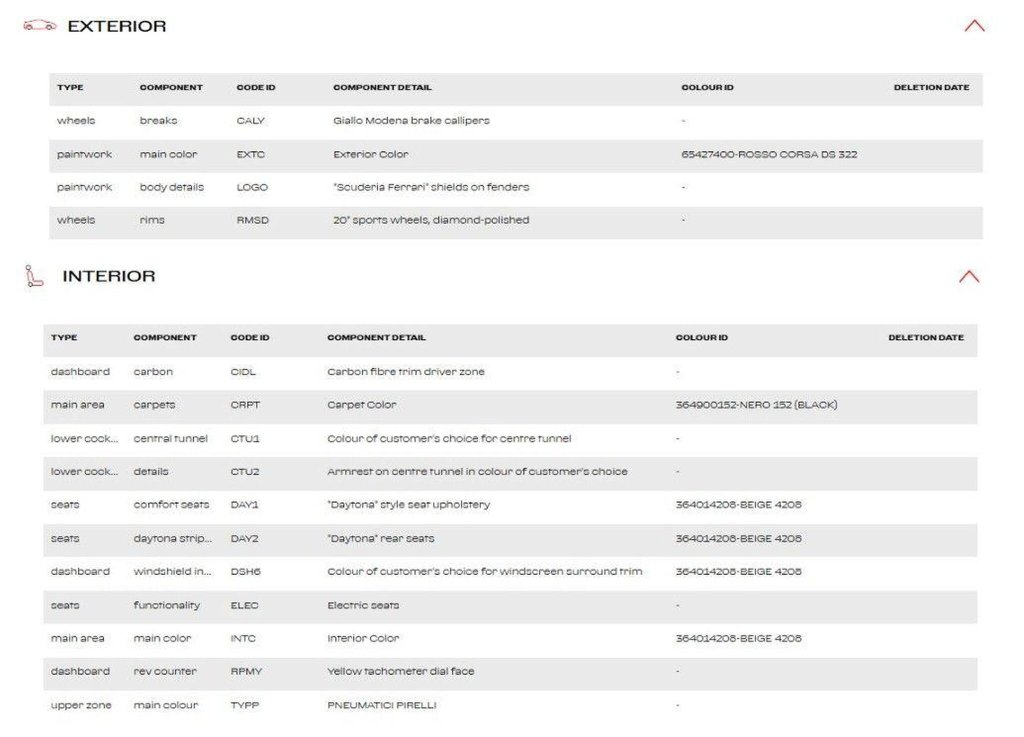1024x737 pixels.
Task: Sort interior table by COMPONENT DETAIL header
Action: coord(376,337)
